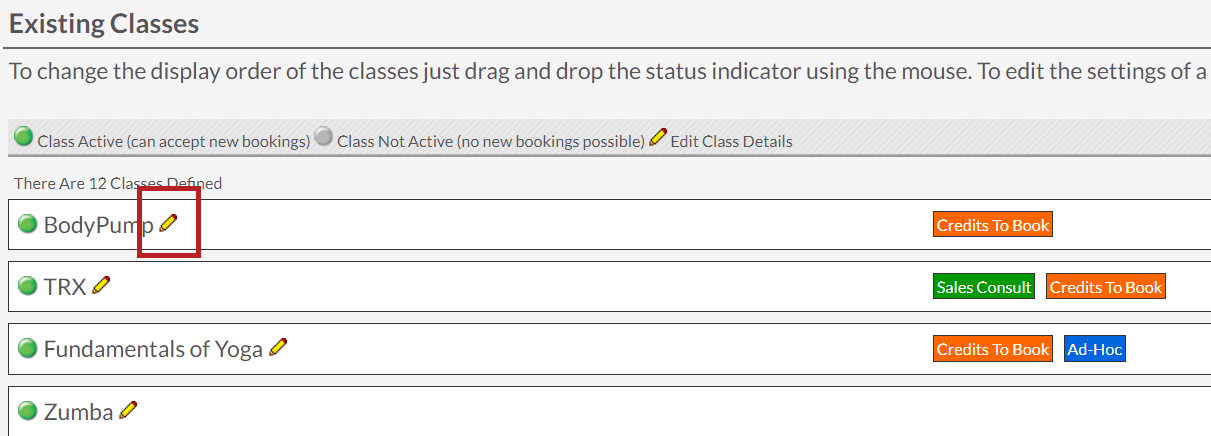The width and height of the screenshot is (1211, 436).
Task: Click Fundamentals of Yoga status indicator
Action: click(28, 348)
